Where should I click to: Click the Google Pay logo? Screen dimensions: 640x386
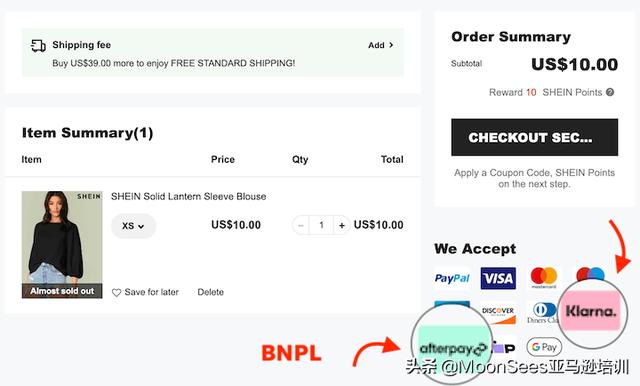coord(544,347)
